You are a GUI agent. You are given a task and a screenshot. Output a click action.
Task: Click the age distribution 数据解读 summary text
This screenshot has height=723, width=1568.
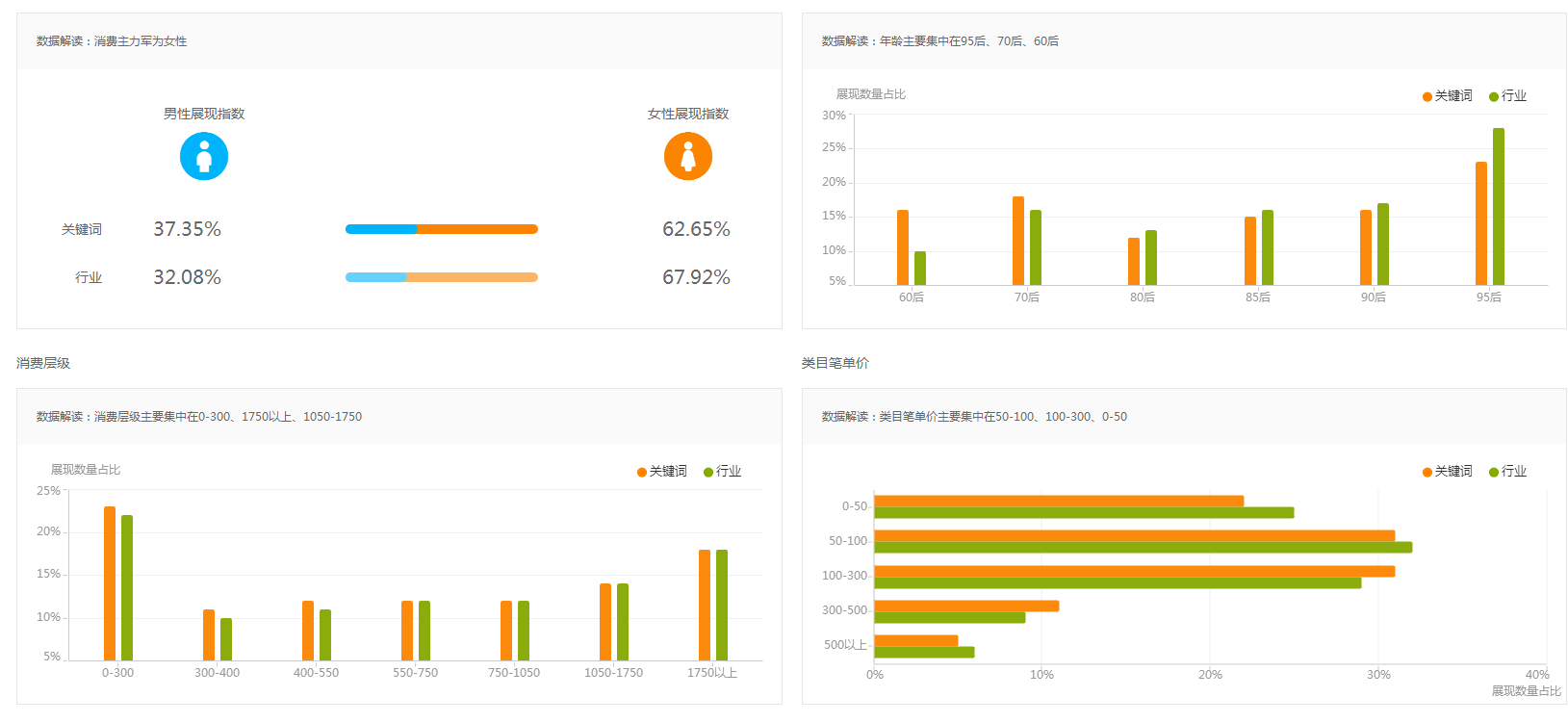(940, 41)
